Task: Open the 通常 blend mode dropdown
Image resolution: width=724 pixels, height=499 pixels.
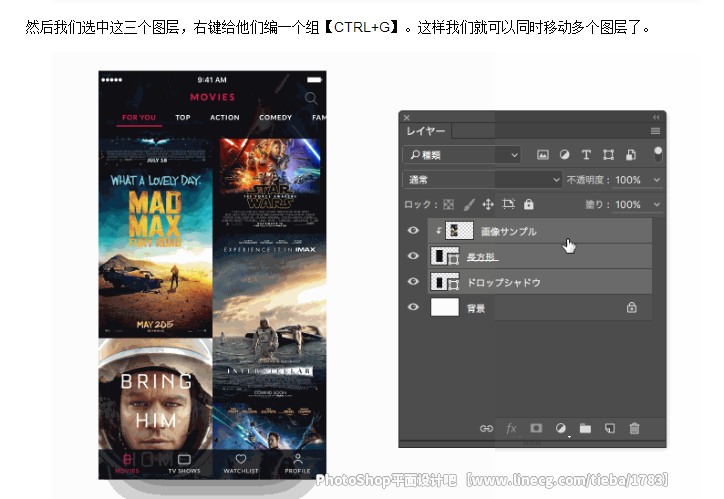Action: 482,180
